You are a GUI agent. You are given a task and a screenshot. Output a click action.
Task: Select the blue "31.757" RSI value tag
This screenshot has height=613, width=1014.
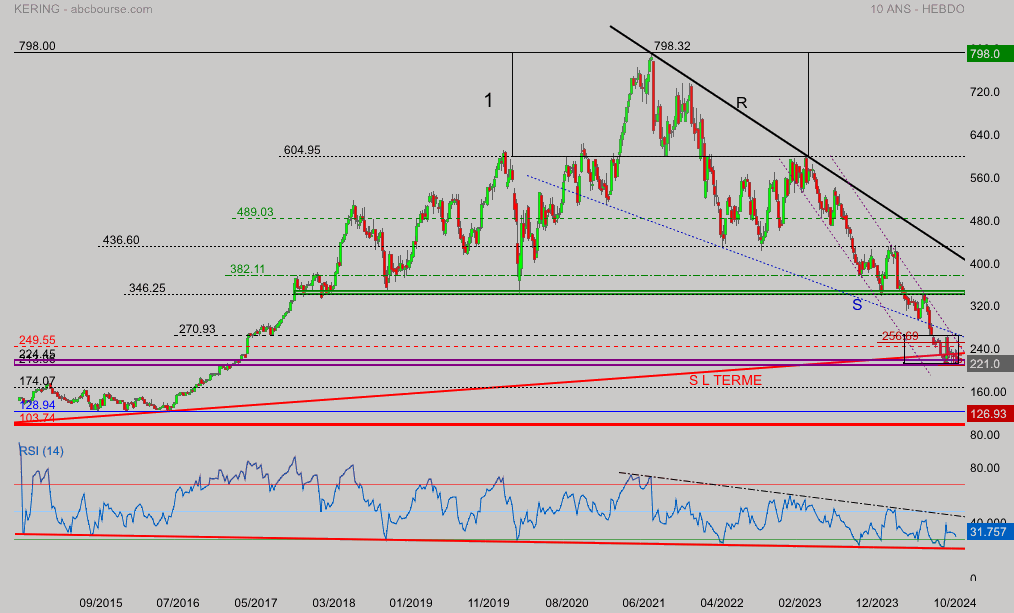(x=988, y=532)
